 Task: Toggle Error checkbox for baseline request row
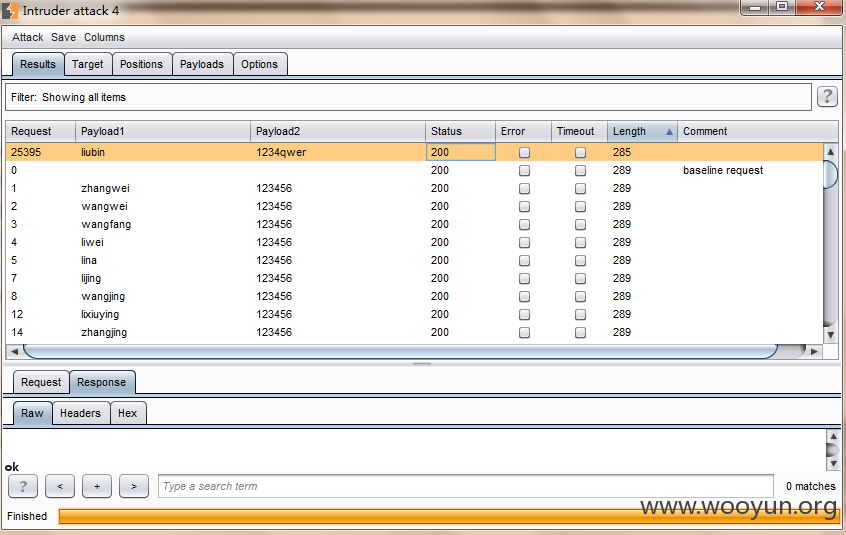[x=524, y=170]
